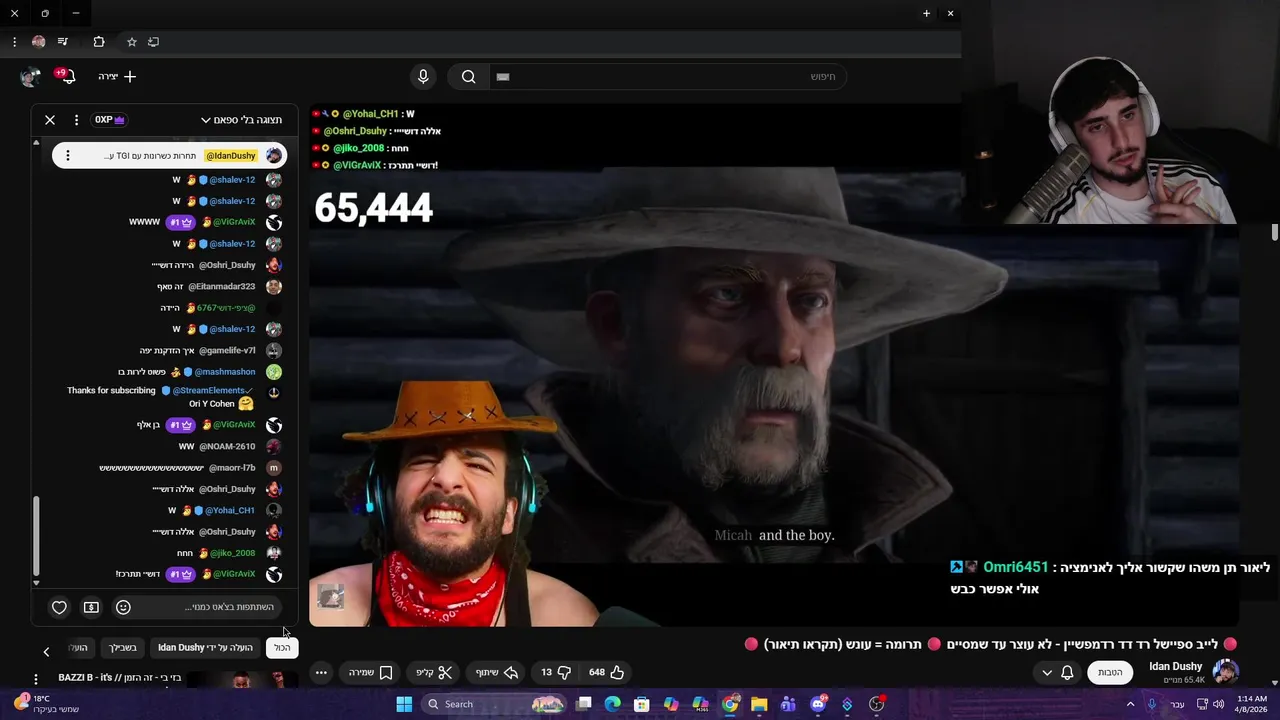Open Windows Start menu
The width and height of the screenshot is (1280, 720).
tap(404, 704)
